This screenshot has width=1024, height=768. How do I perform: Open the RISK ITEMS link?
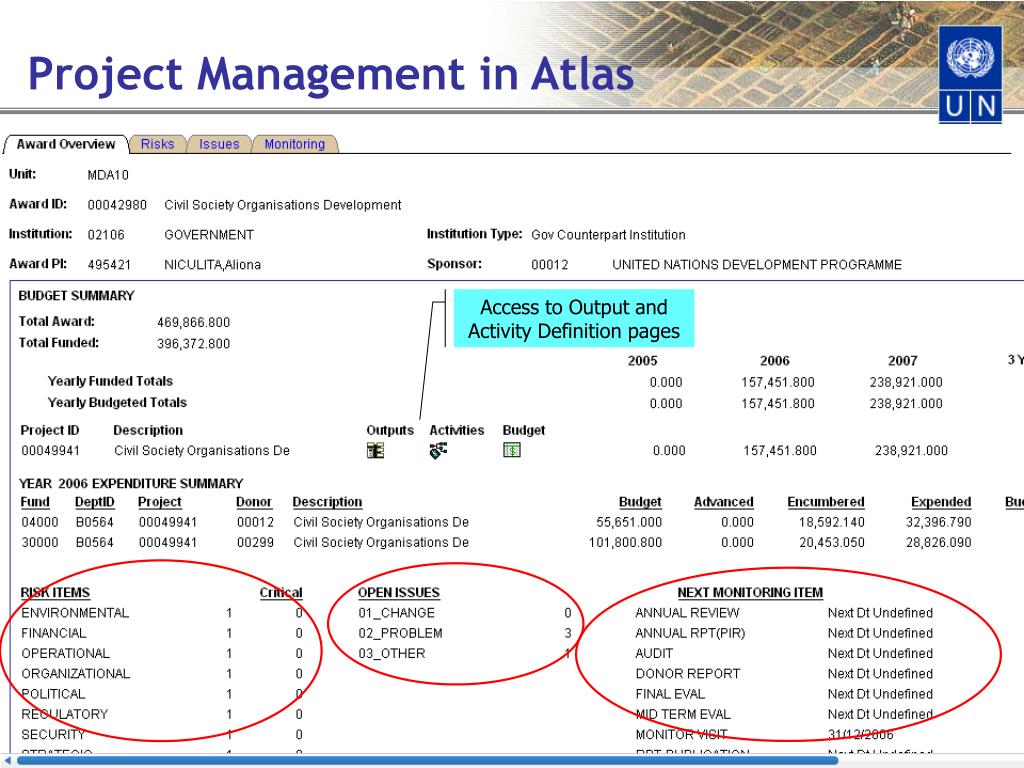click(x=55, y=593)
